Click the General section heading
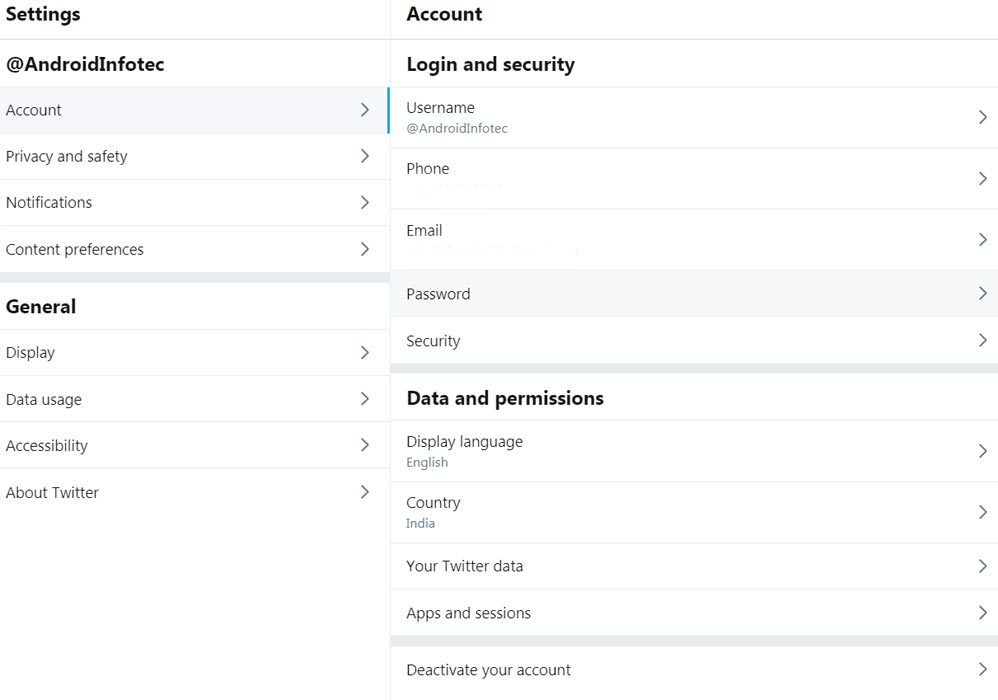998x700 pixels. click(x=41, y=307)
